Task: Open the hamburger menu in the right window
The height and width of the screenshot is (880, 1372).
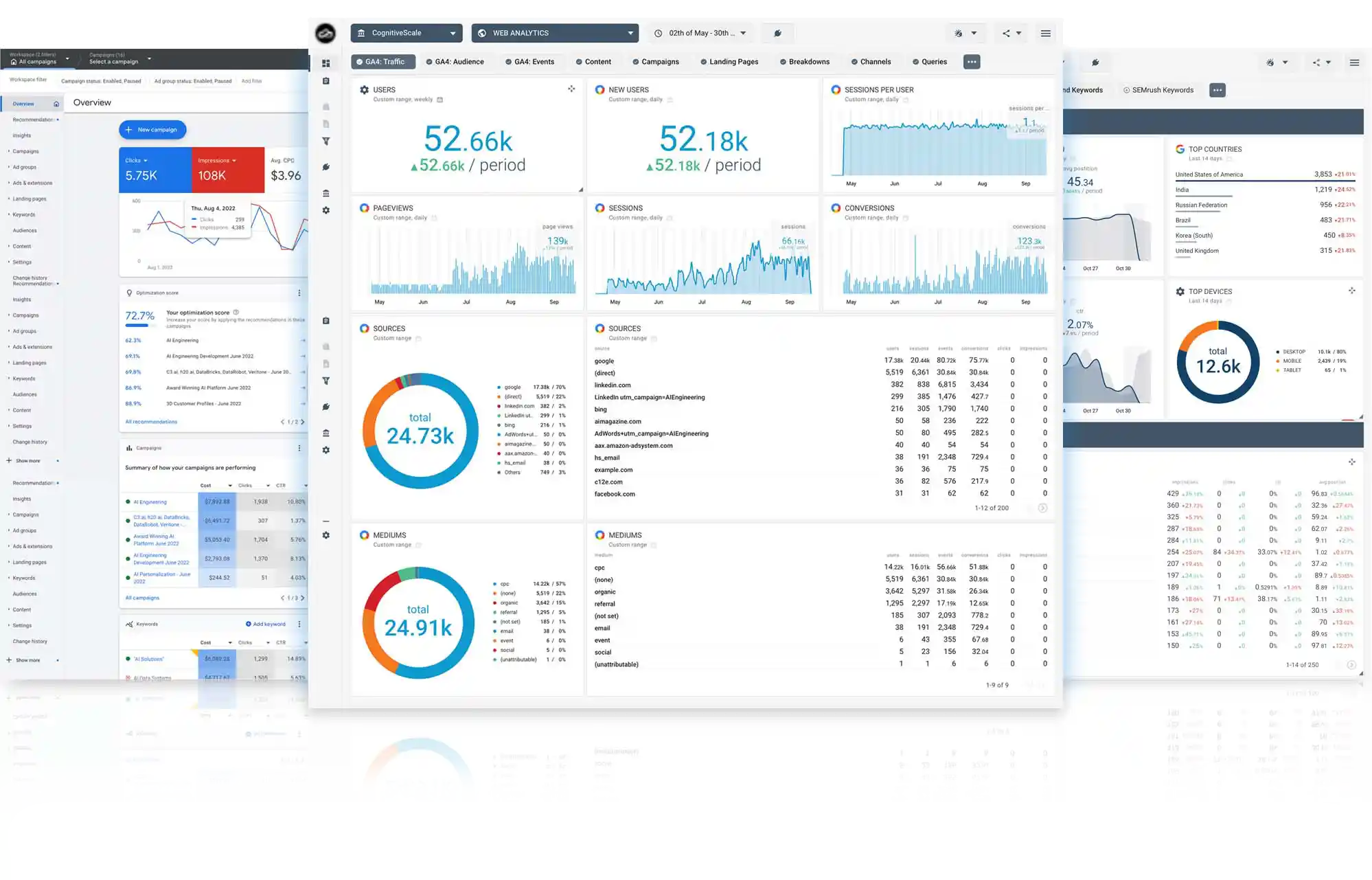Action: 1354,63
